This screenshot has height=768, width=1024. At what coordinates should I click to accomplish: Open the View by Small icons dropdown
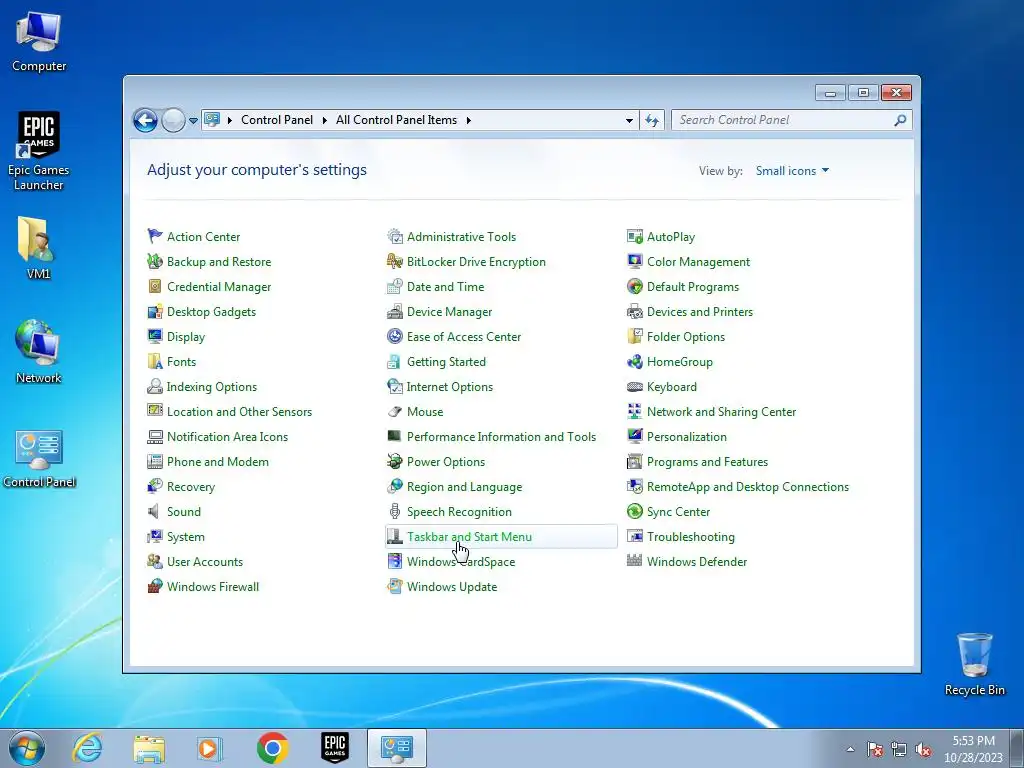pos(792,170)
